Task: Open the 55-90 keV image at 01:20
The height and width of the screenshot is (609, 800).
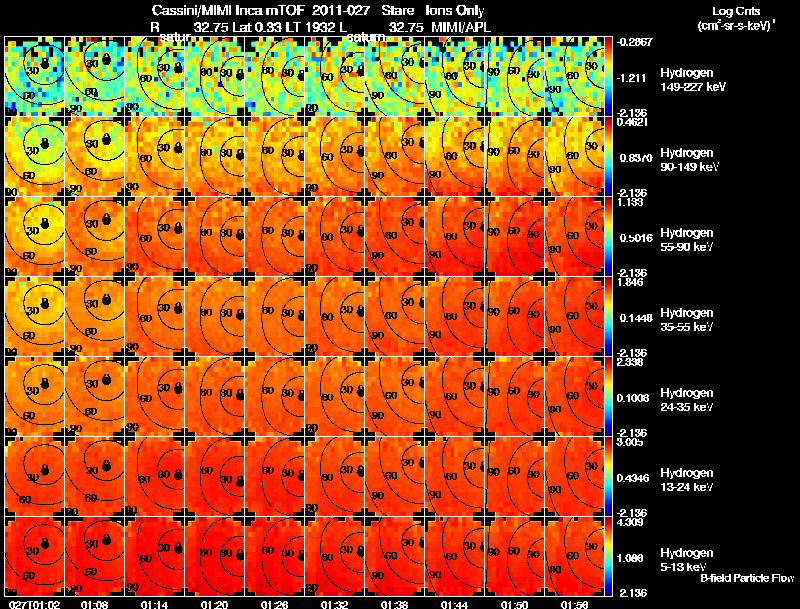Action: [214, 236]
